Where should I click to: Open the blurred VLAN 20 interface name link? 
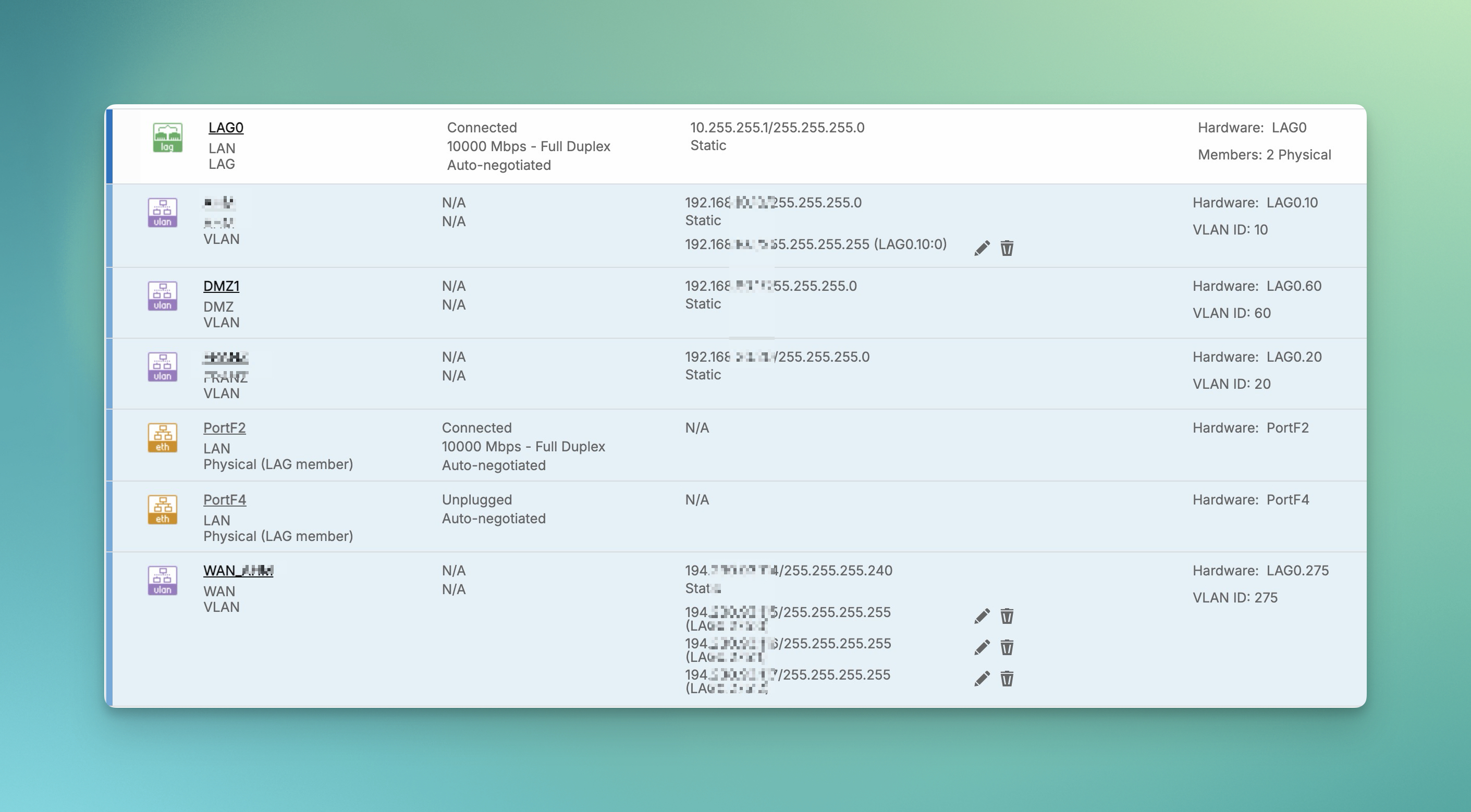tap(226, 358)
